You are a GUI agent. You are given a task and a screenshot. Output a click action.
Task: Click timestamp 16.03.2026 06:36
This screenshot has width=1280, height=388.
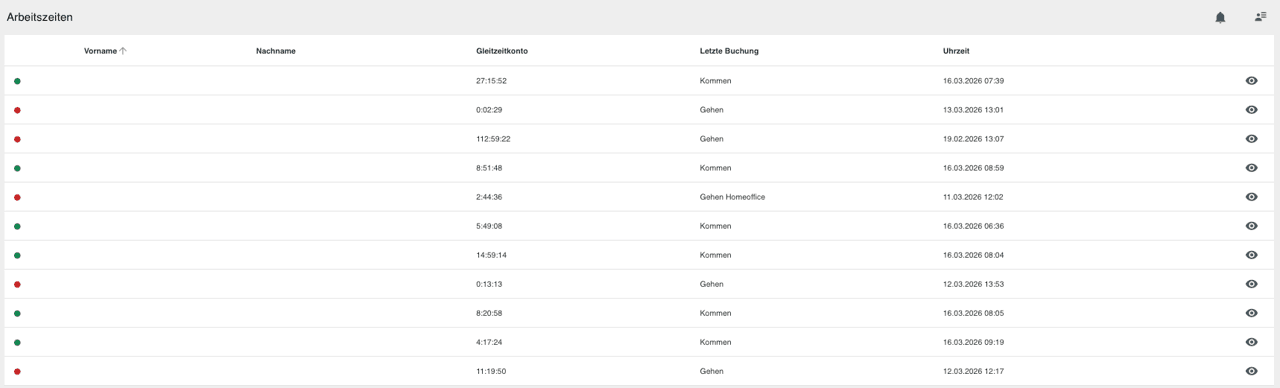[973, 226]
